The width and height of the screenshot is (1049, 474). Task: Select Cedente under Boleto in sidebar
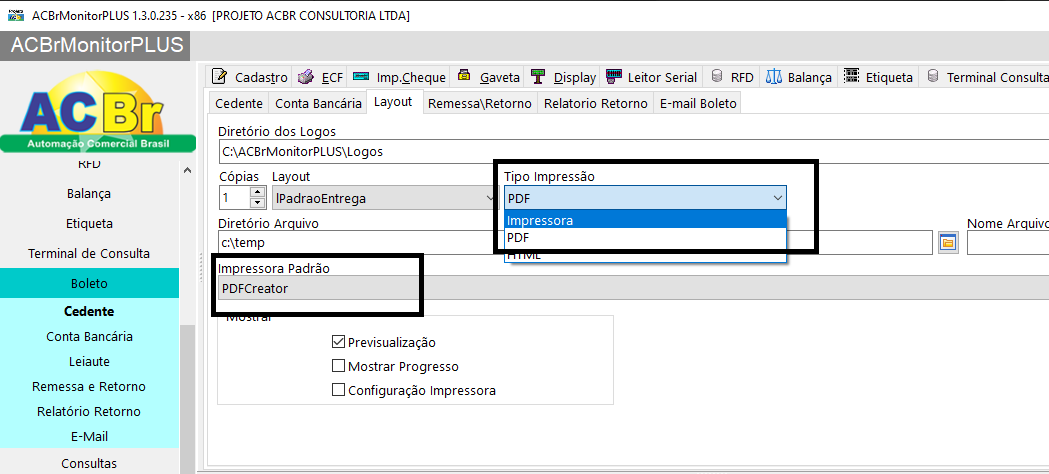(x=89, y=312)
